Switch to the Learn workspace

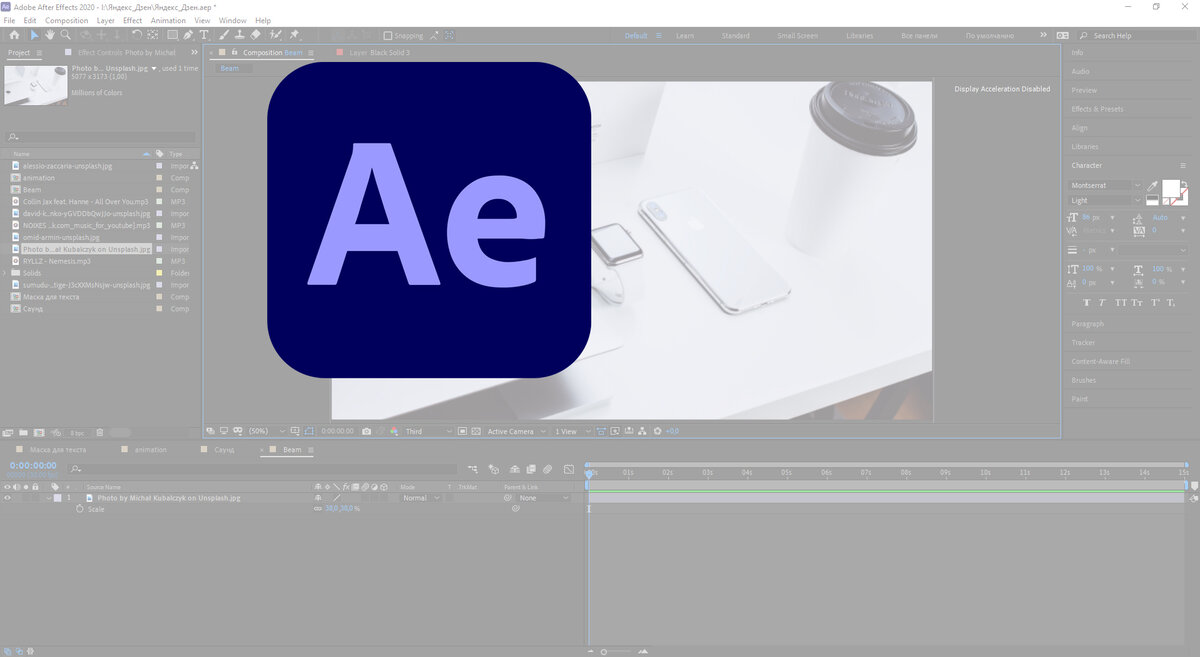point(685,35)
